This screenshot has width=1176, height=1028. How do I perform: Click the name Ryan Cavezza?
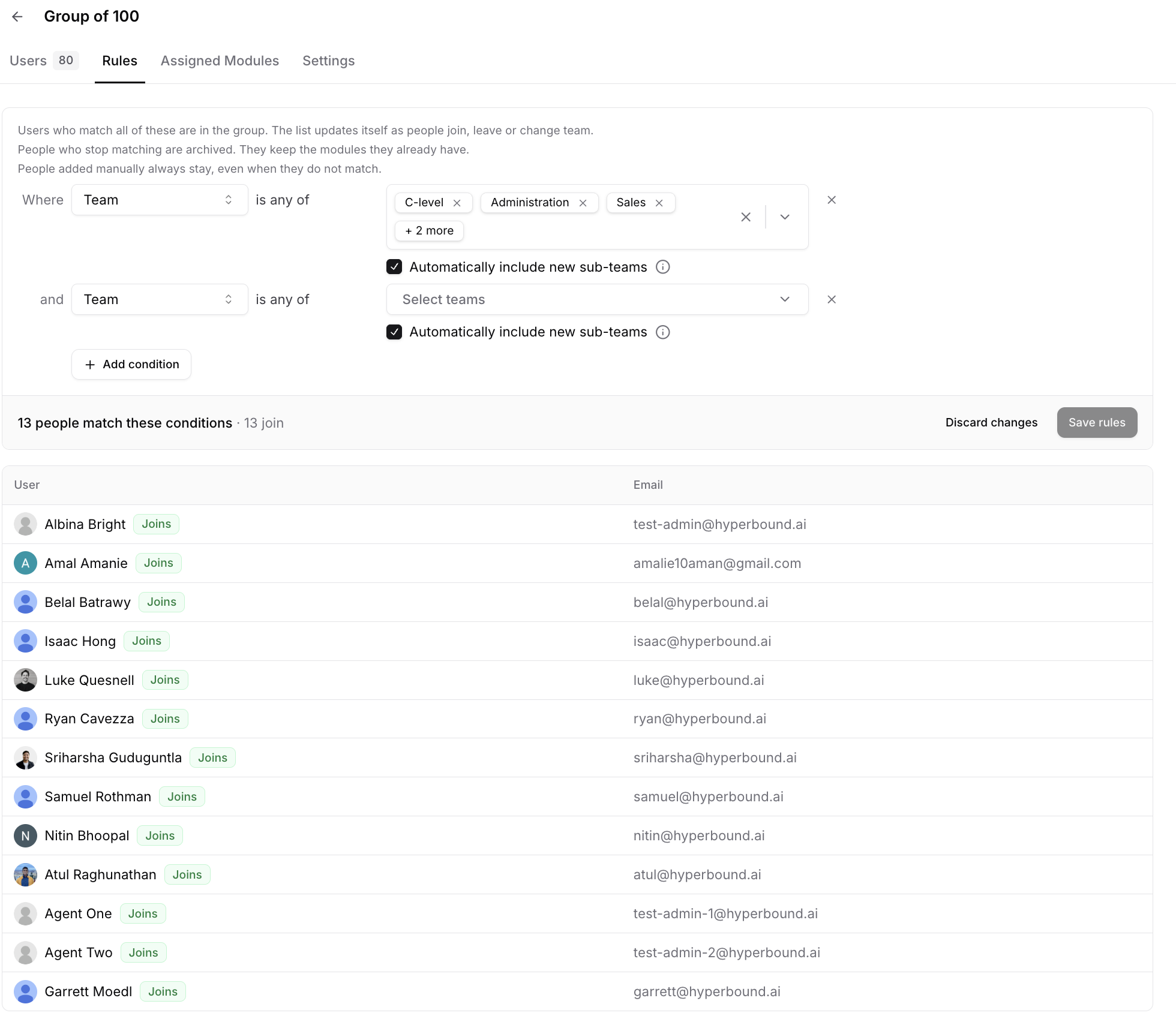point(89,719)
